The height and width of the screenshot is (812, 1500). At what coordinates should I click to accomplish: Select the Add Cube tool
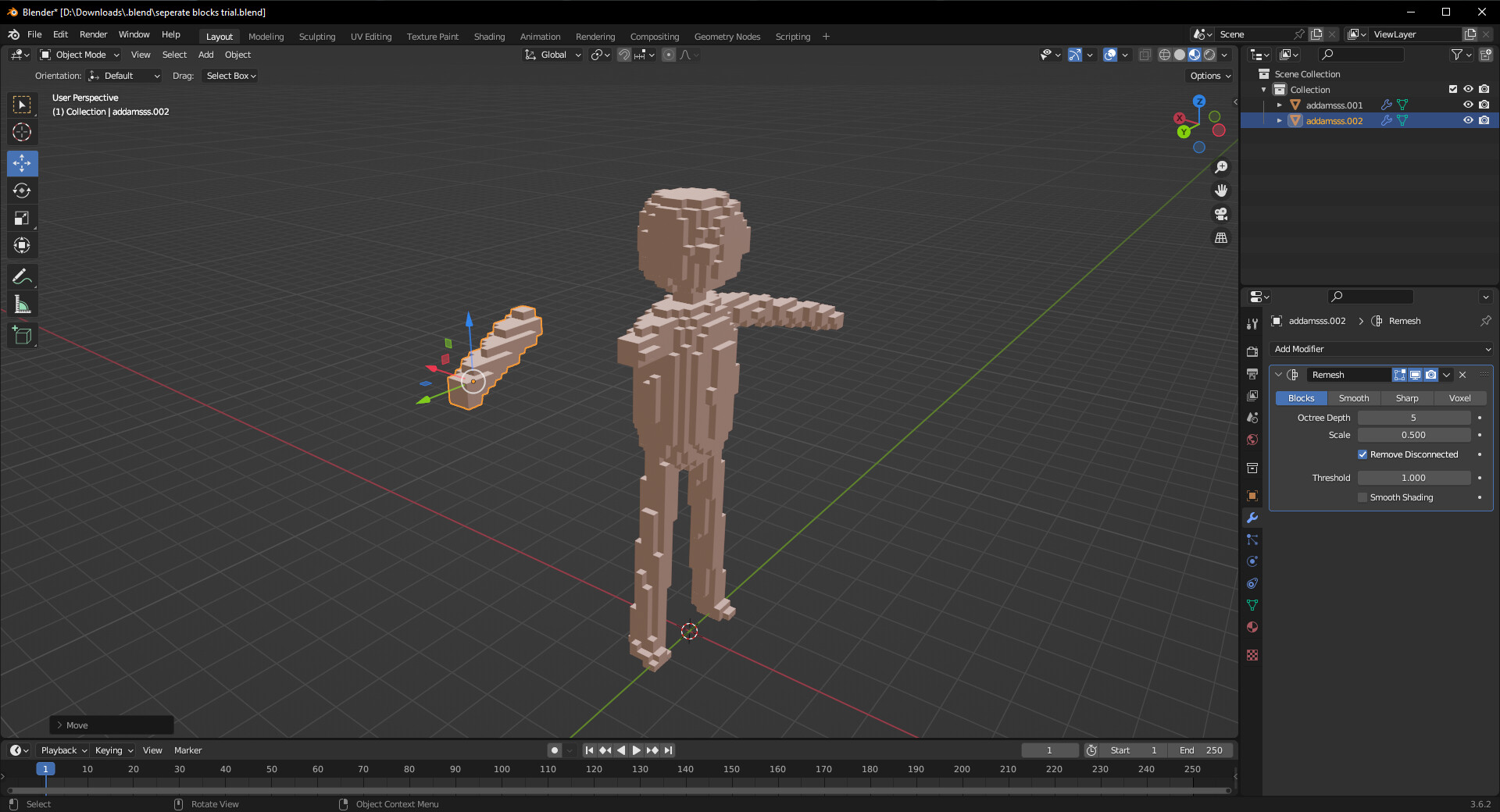(x=22, y=336)
